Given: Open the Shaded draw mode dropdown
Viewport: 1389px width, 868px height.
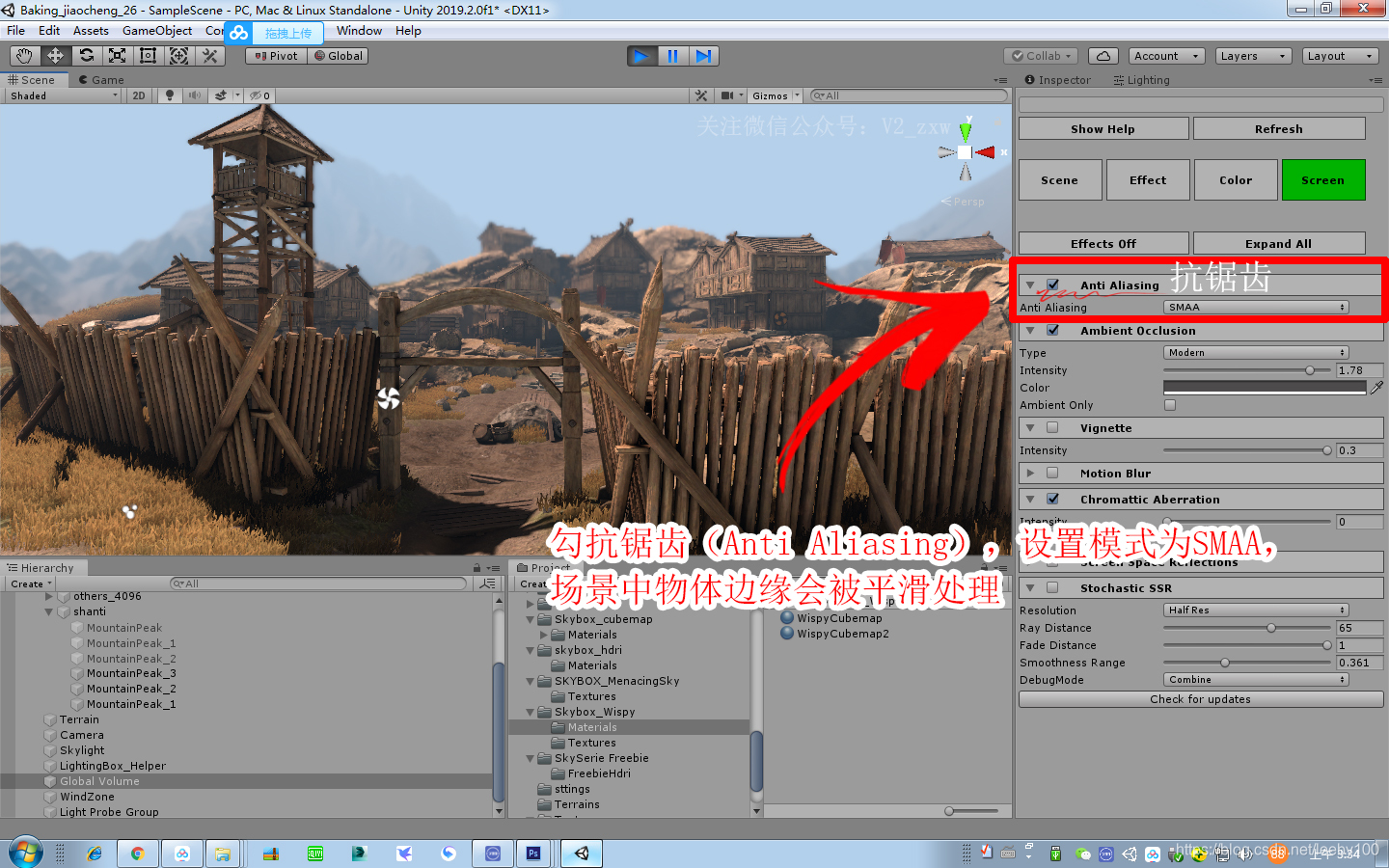Looking at the screenshot, I should pos(64,95).
